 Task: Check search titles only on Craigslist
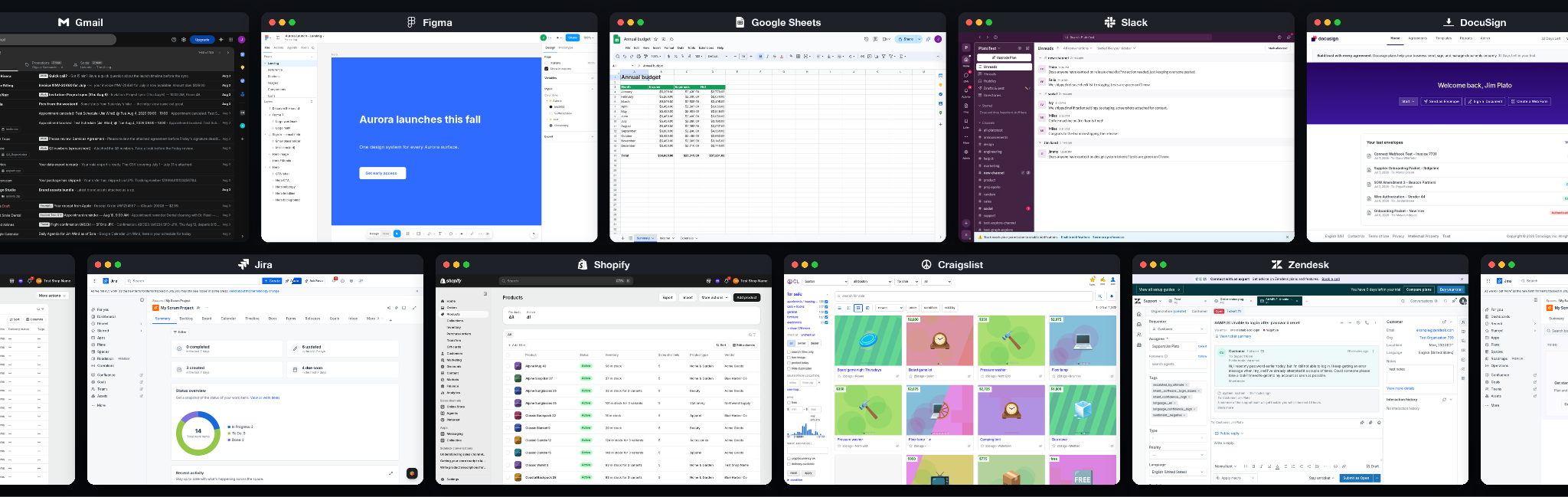pos(789,352)
